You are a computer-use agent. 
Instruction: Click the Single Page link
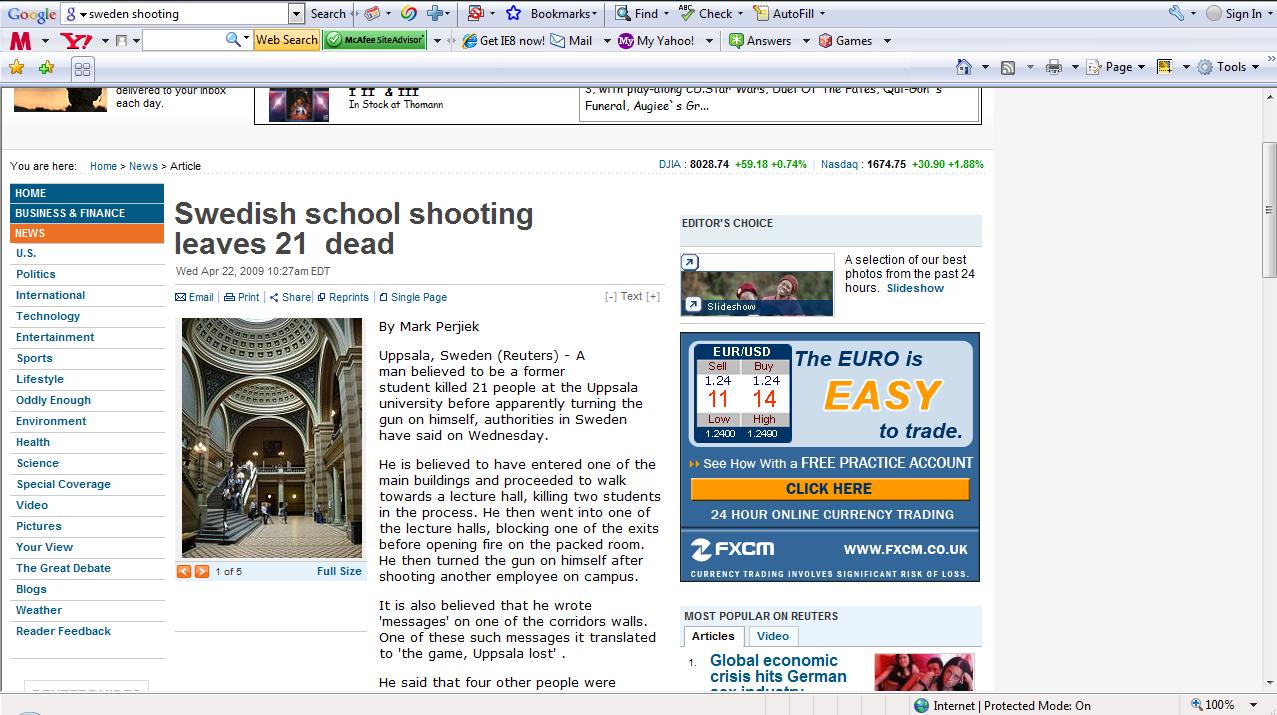[x=418, y=297]
